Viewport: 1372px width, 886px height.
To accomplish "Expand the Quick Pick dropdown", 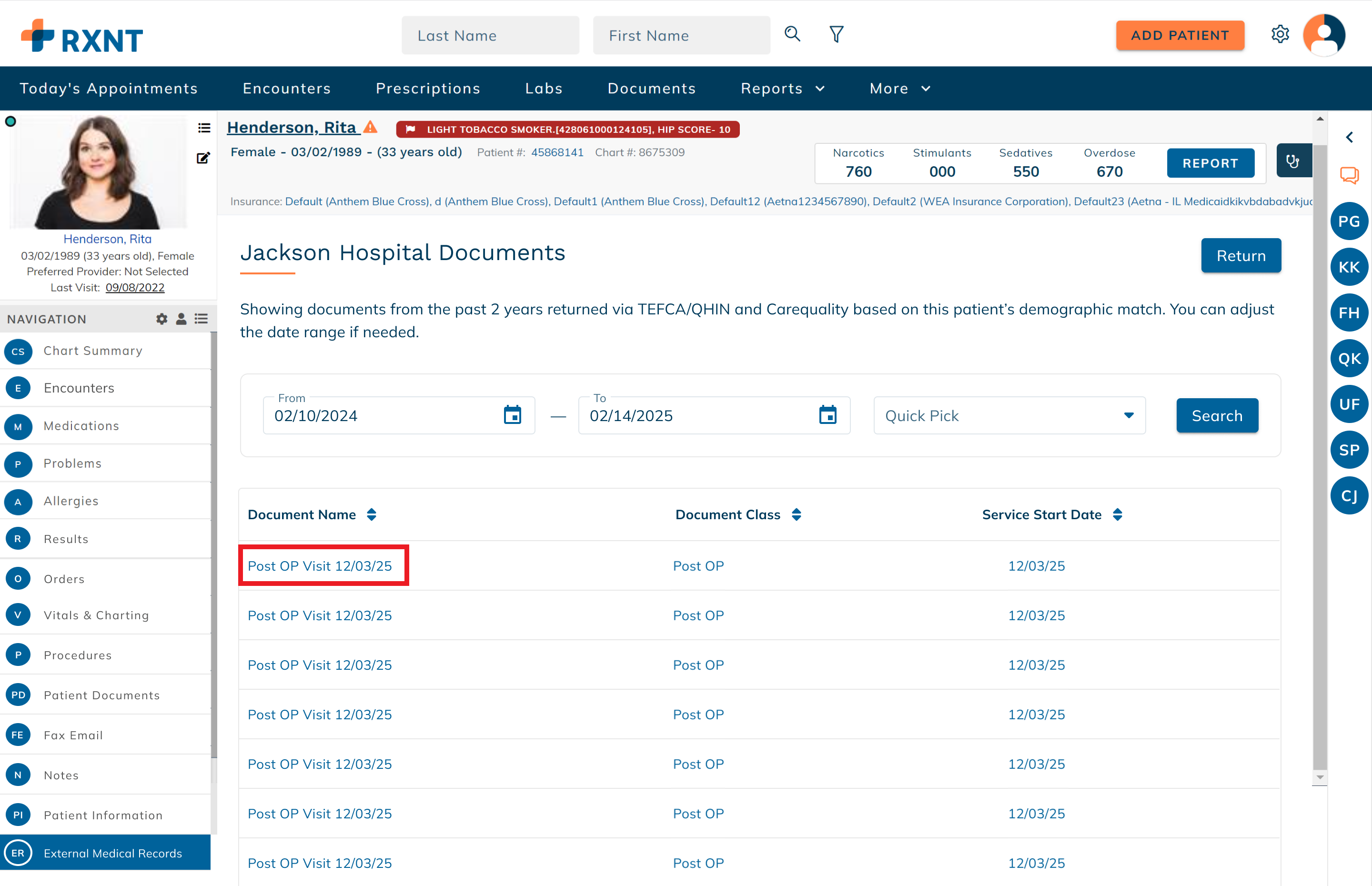I will [x=1009, y=415].
